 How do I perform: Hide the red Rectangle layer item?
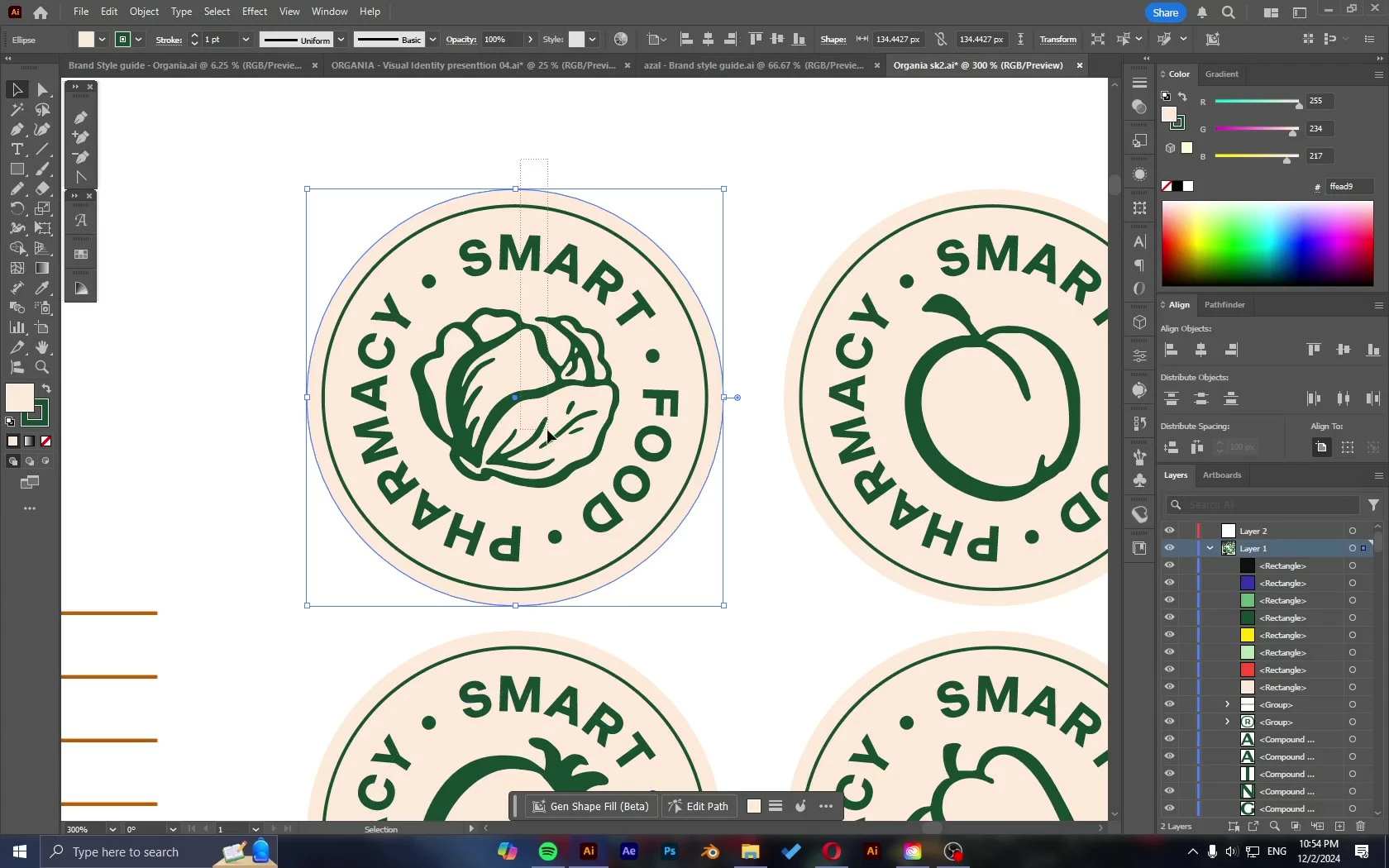click(1169, 670)
